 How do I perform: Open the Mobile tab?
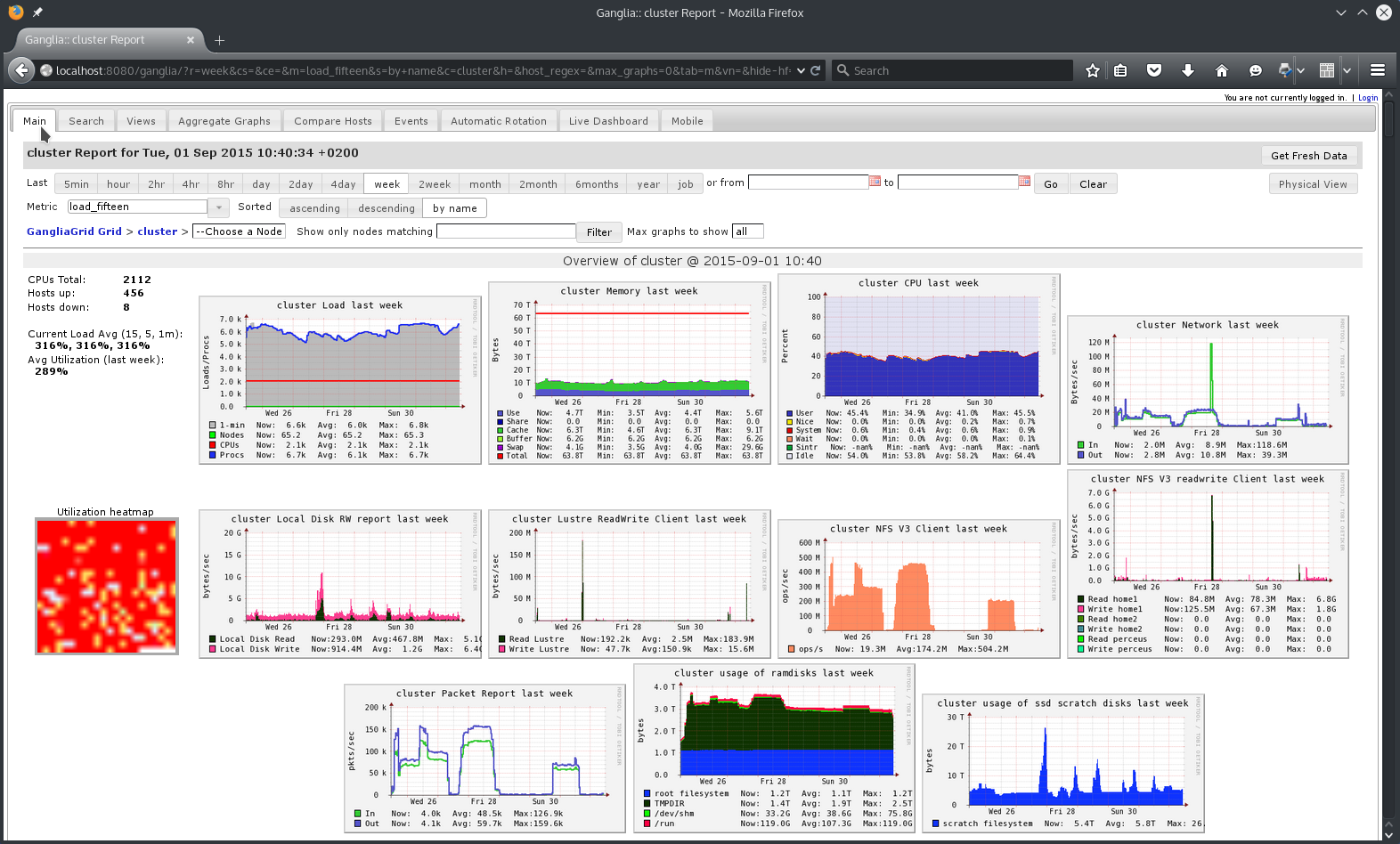click(688, 121)
